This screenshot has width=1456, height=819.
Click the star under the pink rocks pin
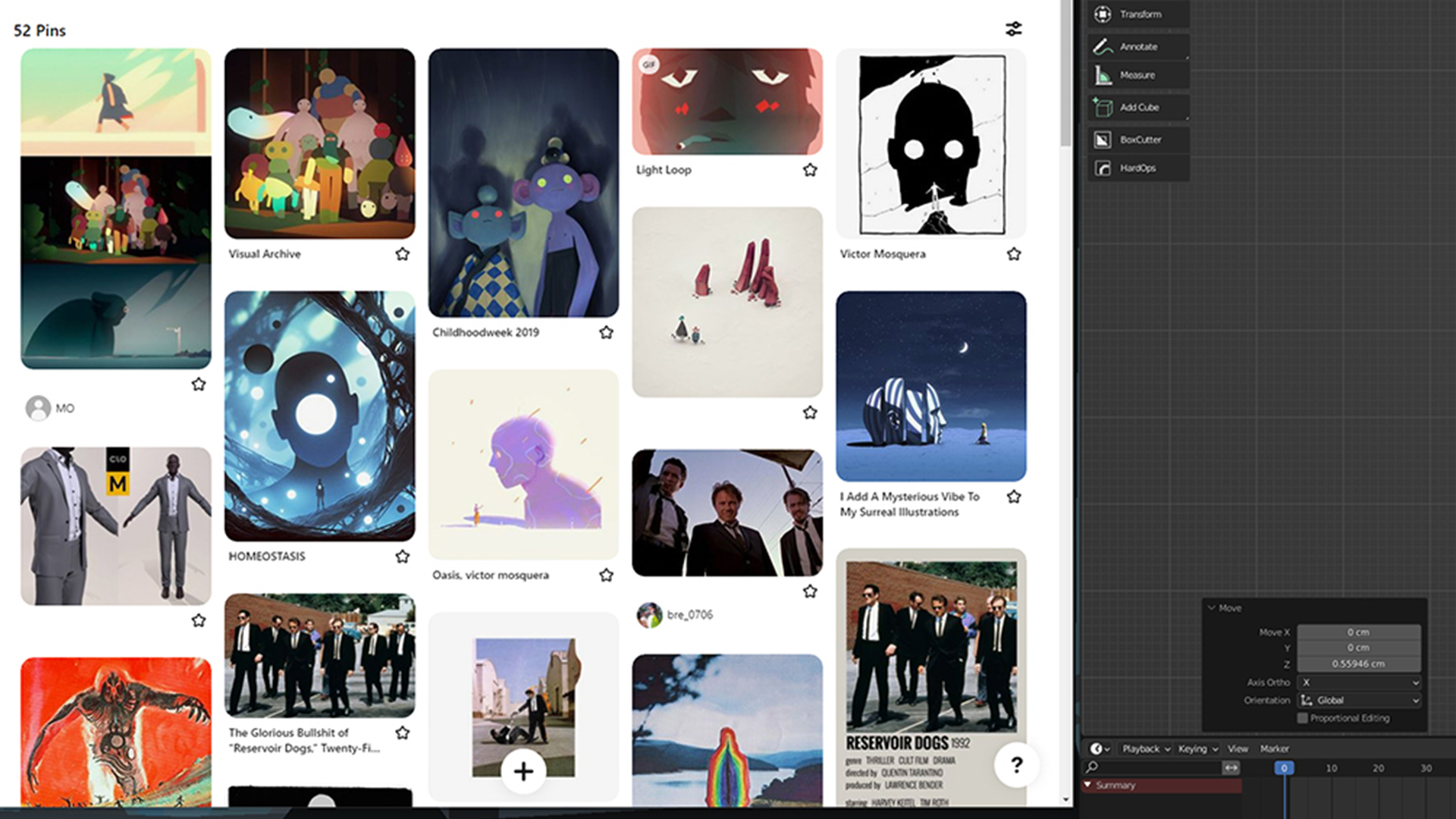tap(810, 413)
